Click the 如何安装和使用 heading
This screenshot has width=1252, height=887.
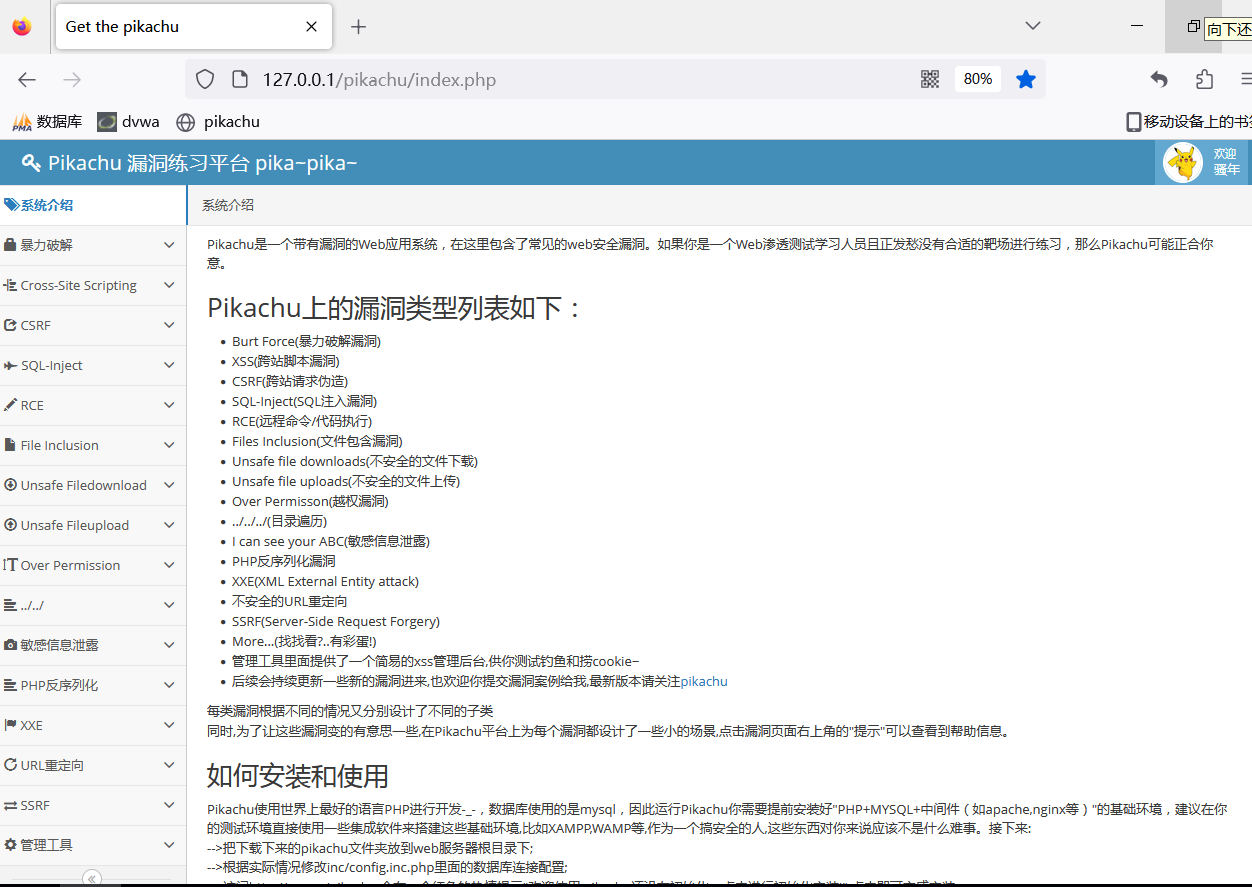click(x=298, y=776)
